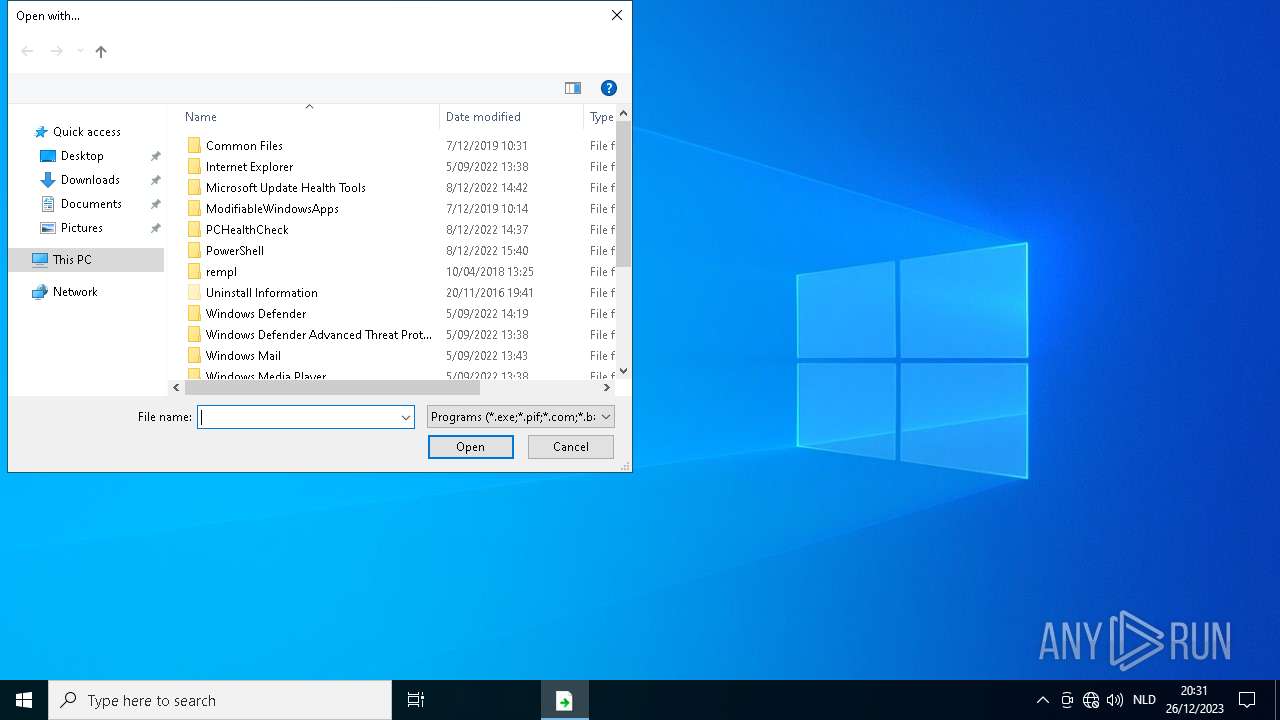Select the Common Files folder icon
This screenshot has height=720, width=1280.
pos(194,146)
